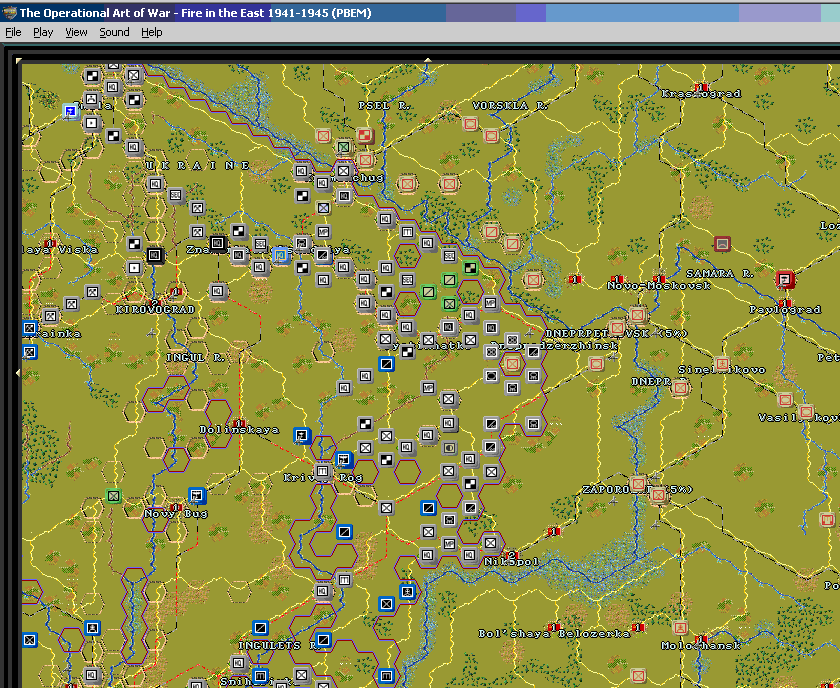Click the Novo-Moskovsk town label
Image resolution: width=840 pixels, height=688 pixels.
coord(659,286)
